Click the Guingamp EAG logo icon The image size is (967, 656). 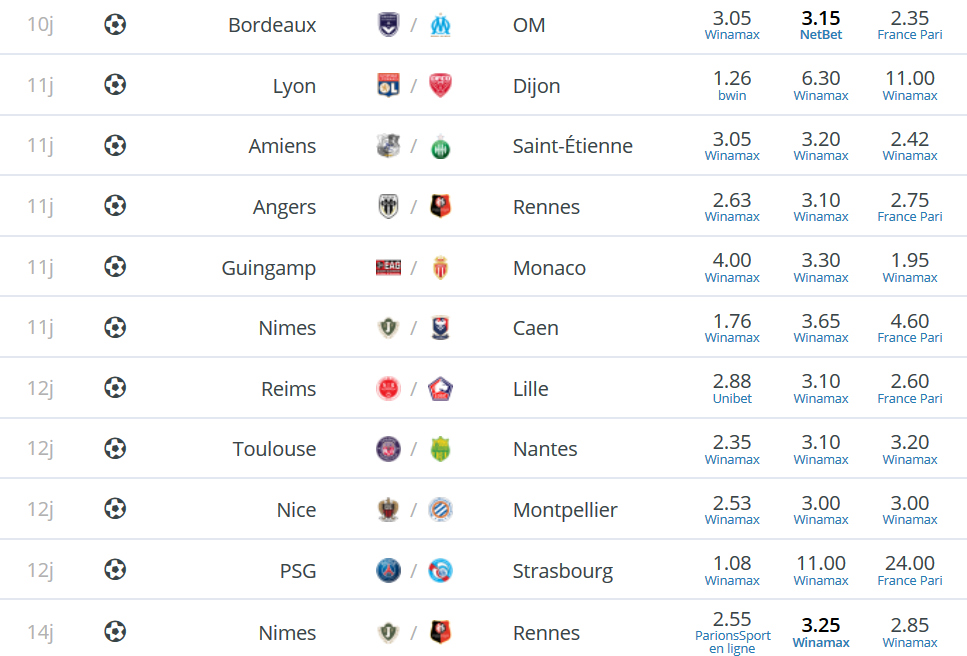389,268
